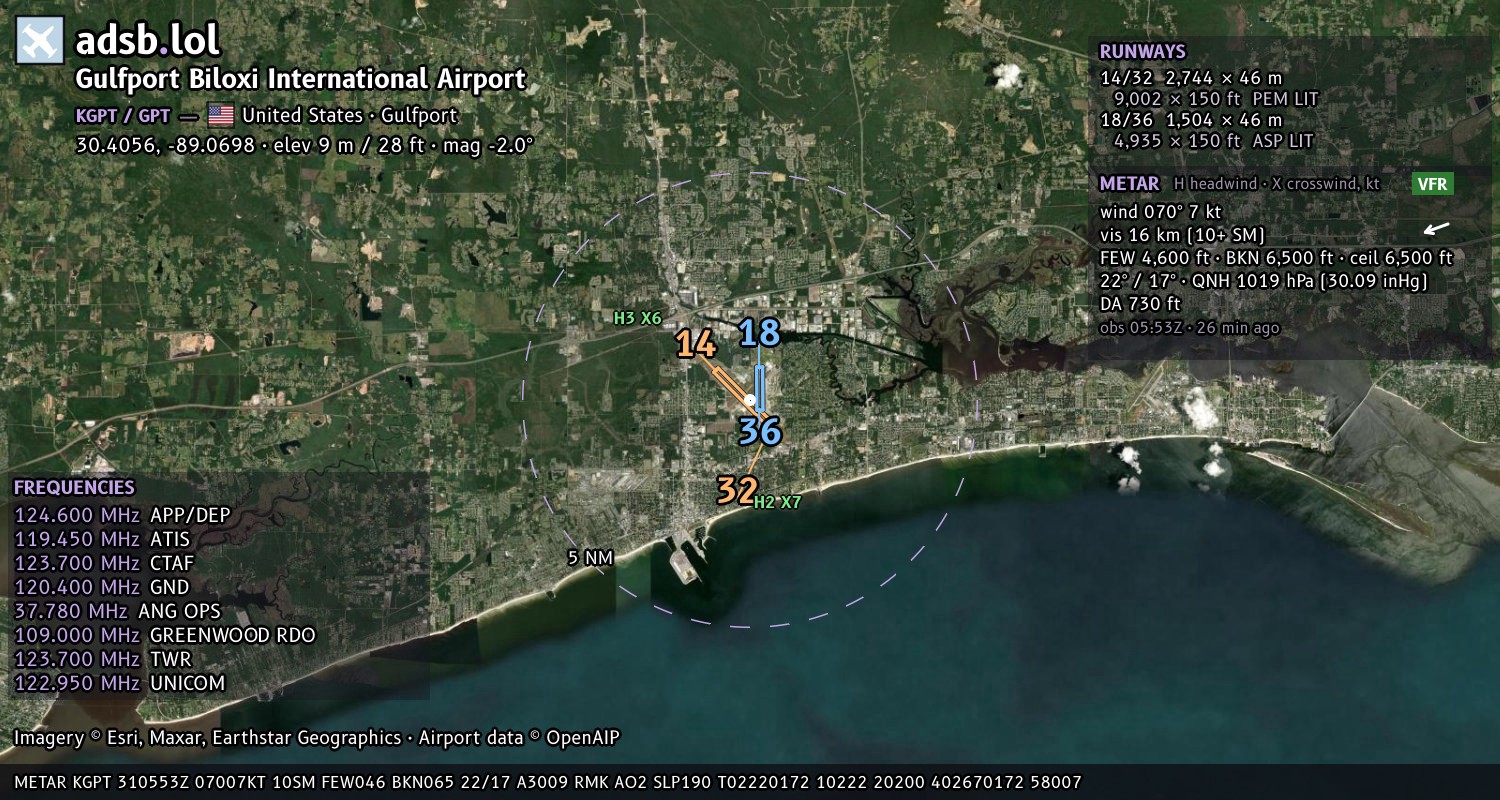This screenshot has width=1500, height=800.
Task: Click the DA 730 ft density altitude
Action: point(1140,304)
